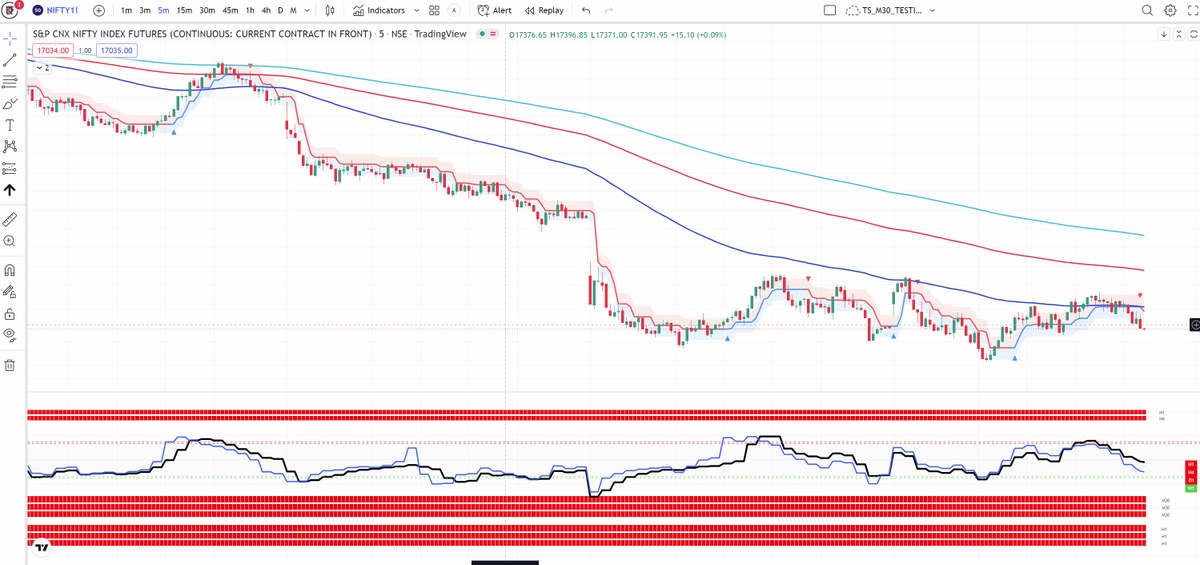Select the Text annotation tool
1200x565 pixels.
(x=10, y=125)
